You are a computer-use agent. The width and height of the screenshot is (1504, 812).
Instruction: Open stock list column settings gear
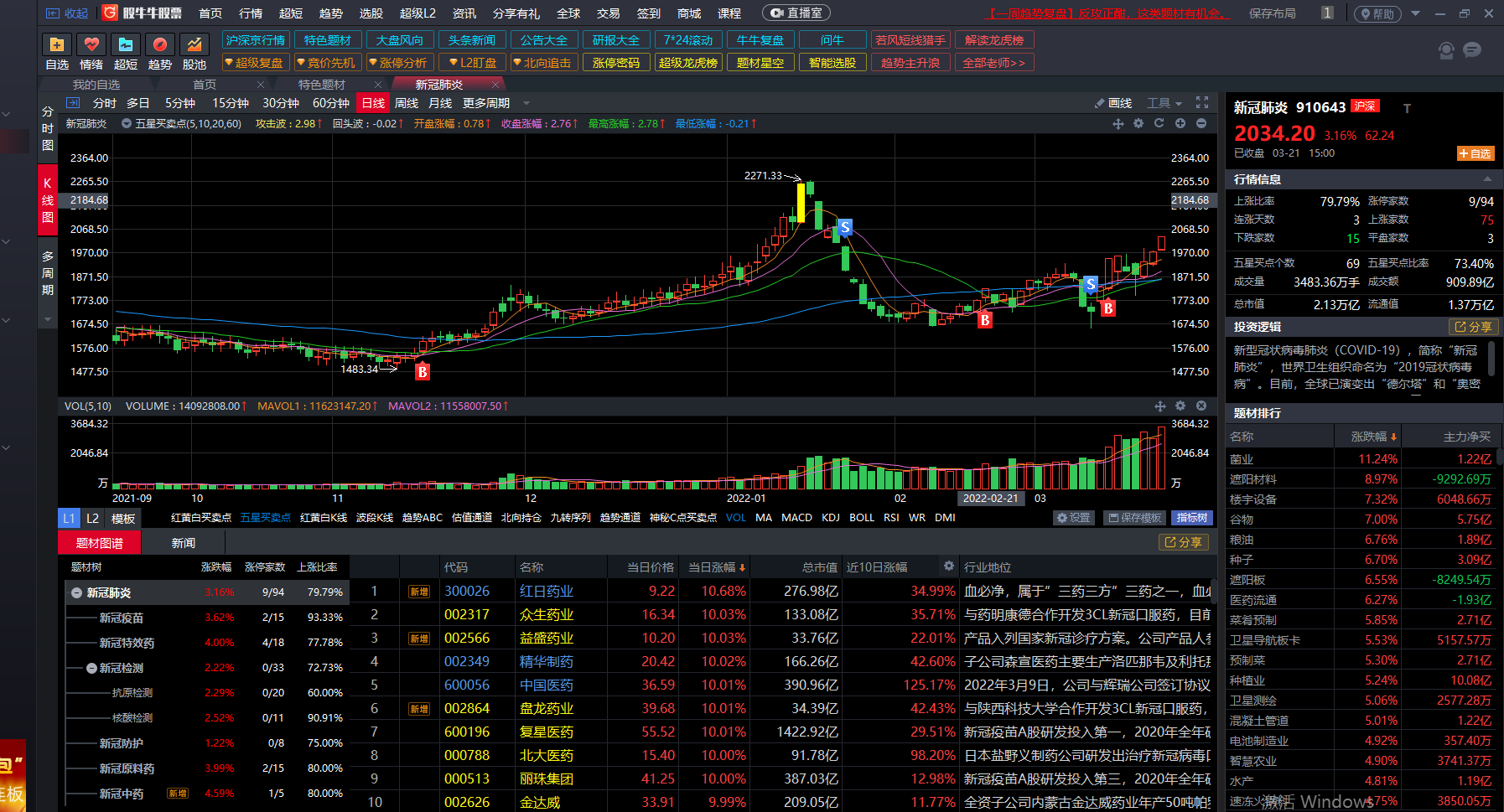coord(949,566)
